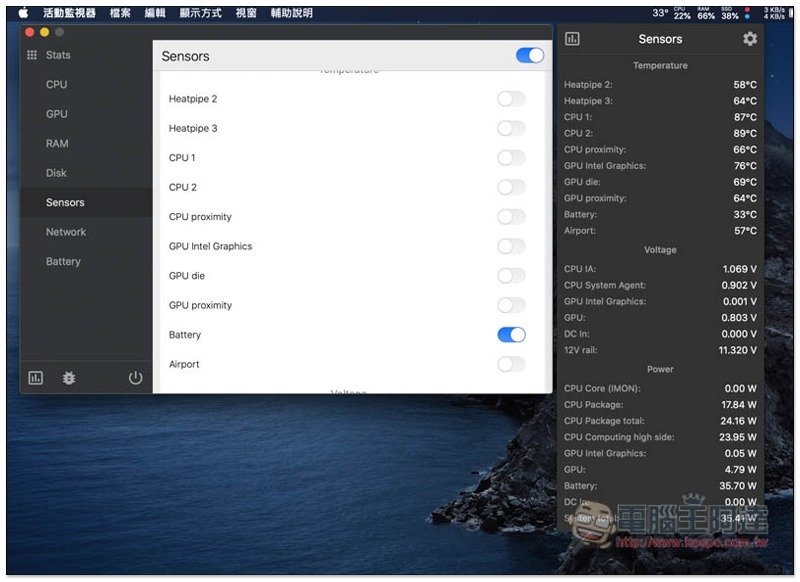The width and height of the screenshot is (800, 582).
Task: Select Network in the sidebar
Action: pyautogui.click(x=66, y=232)
